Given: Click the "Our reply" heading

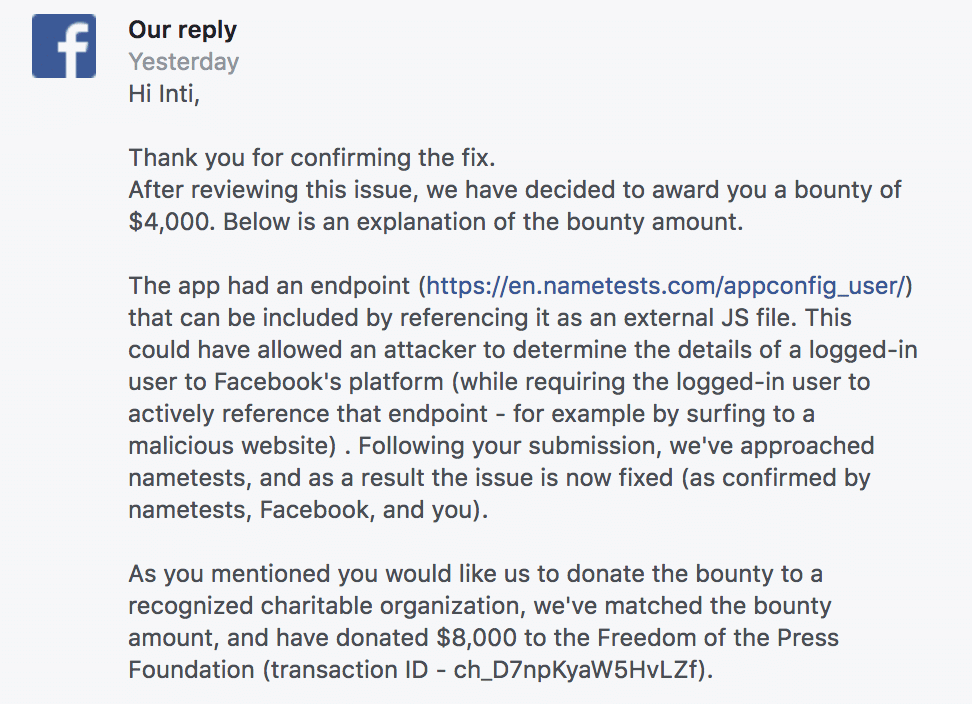Looking at the screenshot, I should 182,30.
